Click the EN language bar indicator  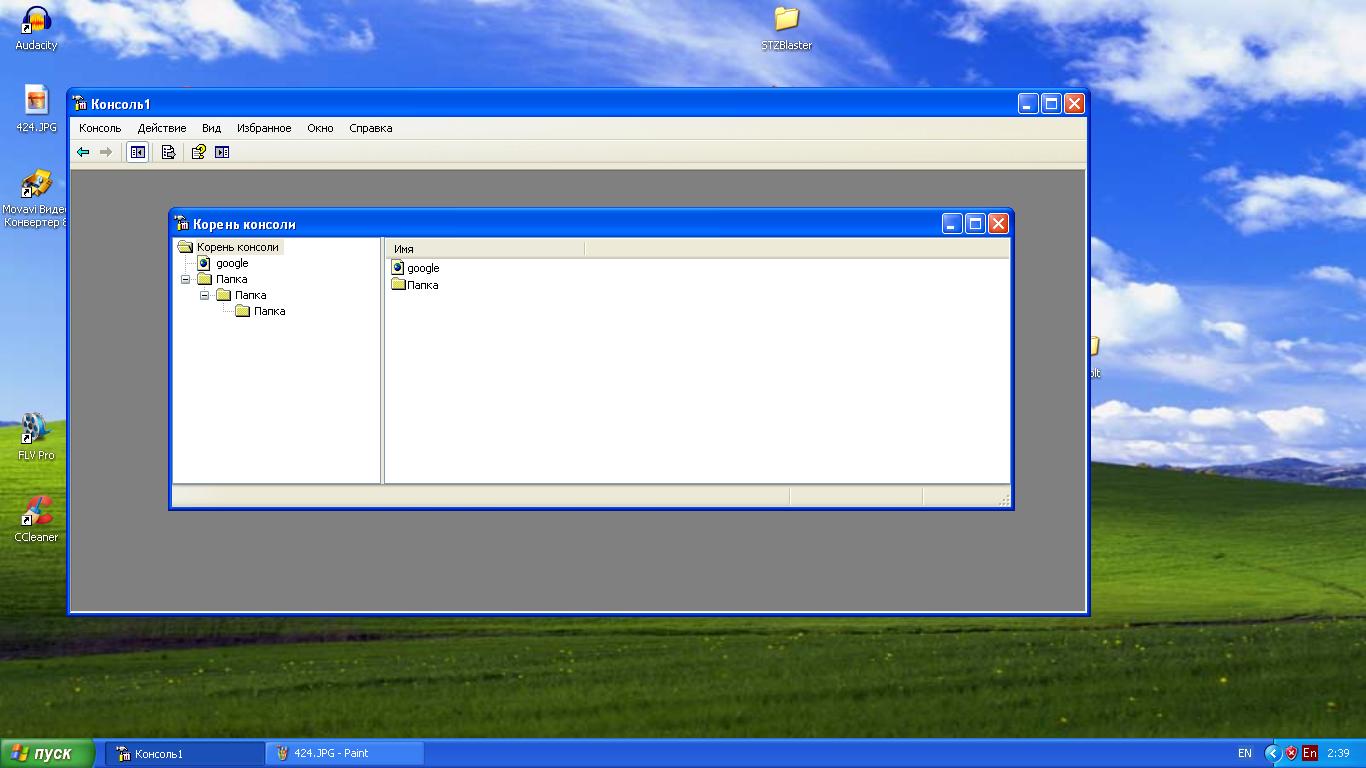click(1245, 753)
